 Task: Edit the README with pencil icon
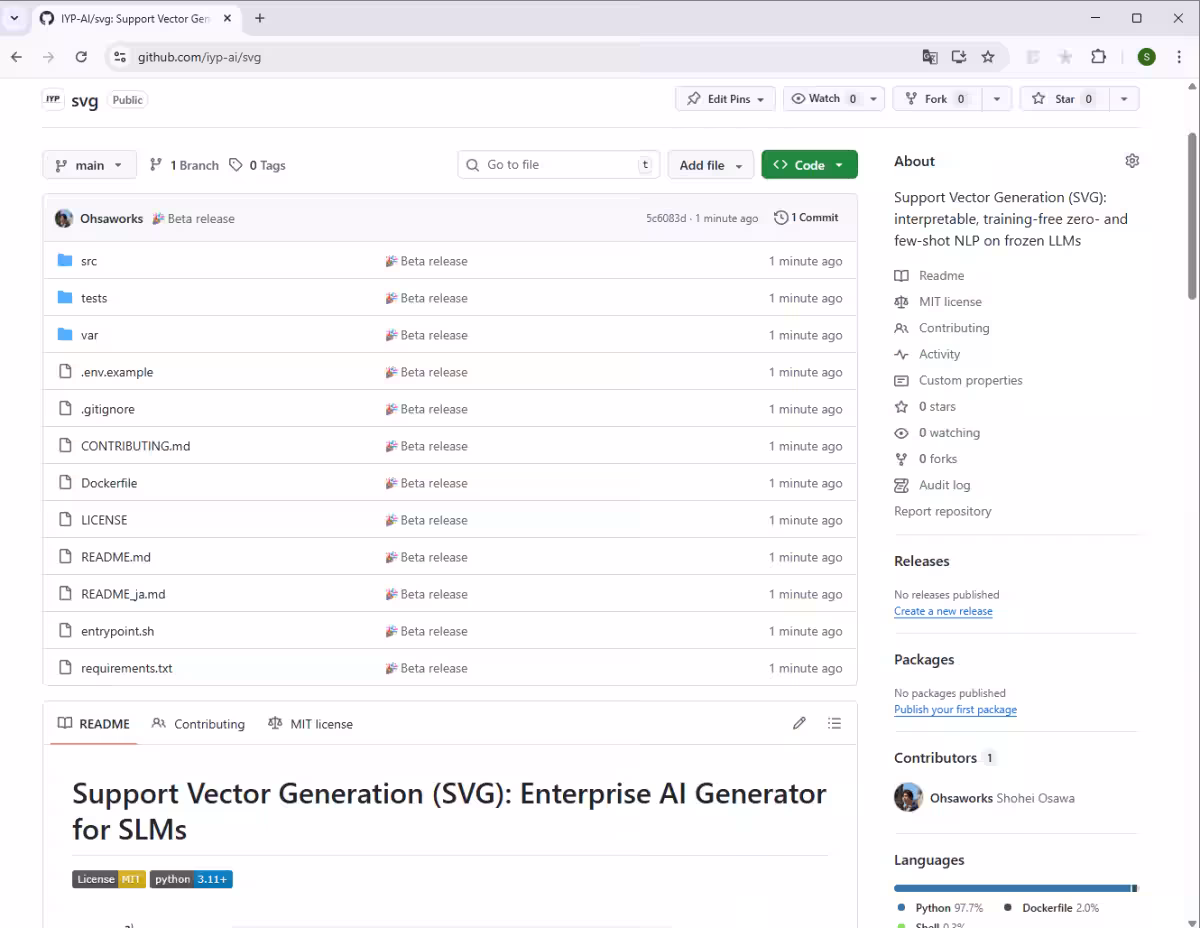[799, 723]
